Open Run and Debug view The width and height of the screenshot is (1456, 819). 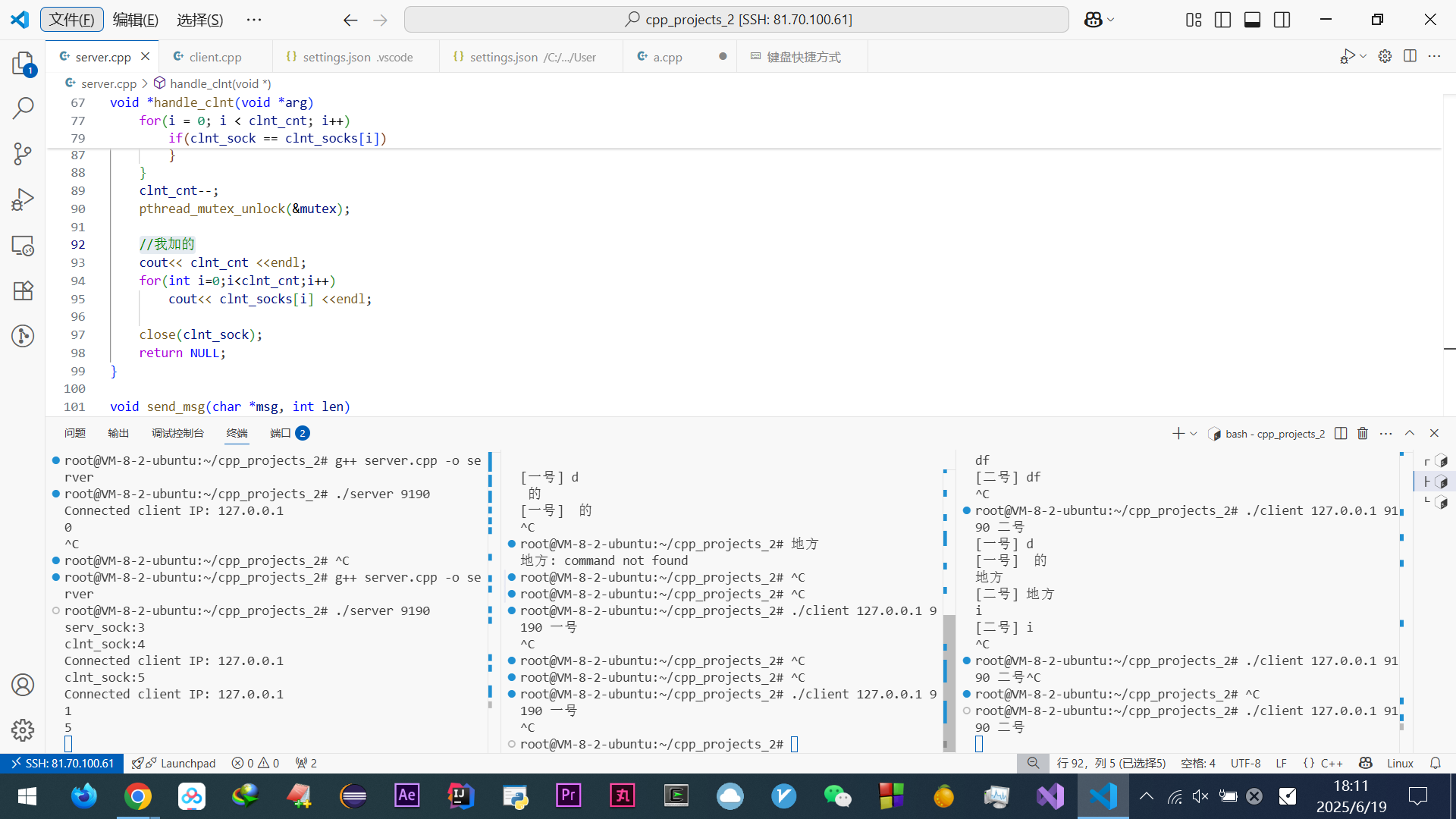point(23,199)
